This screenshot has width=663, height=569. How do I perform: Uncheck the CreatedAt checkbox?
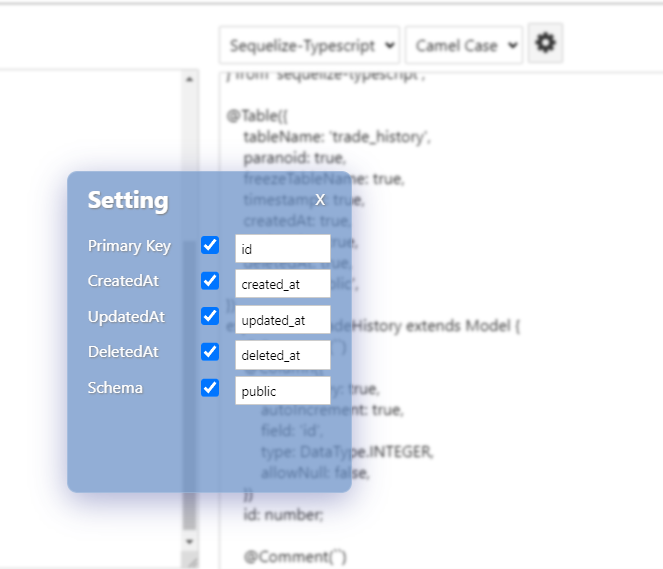coord(210,281)
